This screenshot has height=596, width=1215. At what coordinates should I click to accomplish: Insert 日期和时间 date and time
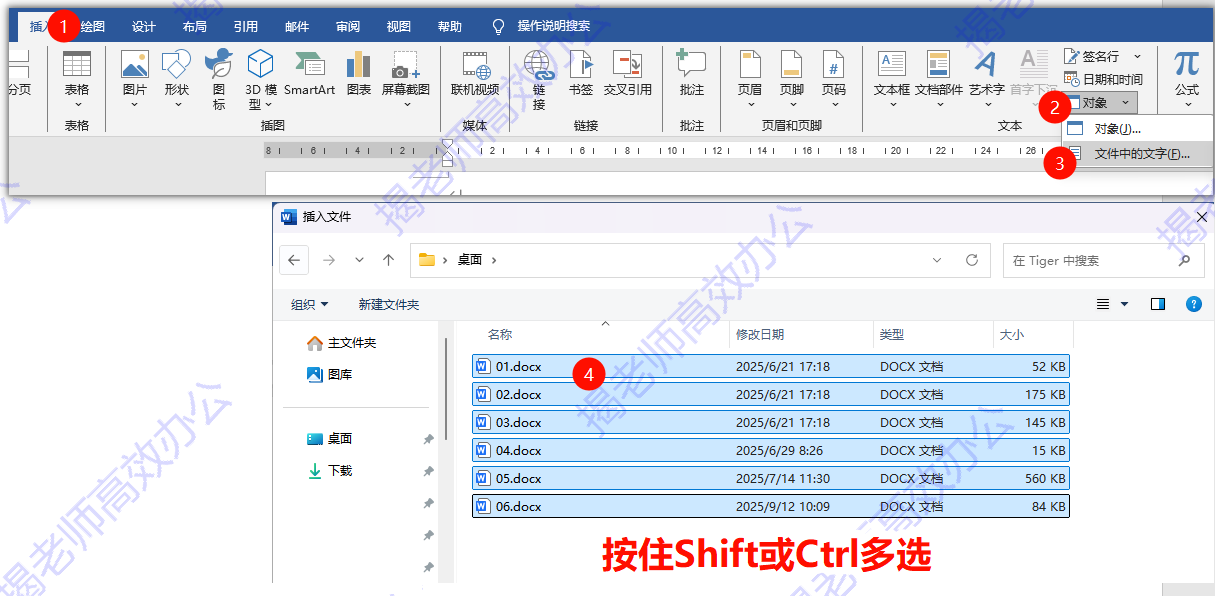click(1103, 79)
